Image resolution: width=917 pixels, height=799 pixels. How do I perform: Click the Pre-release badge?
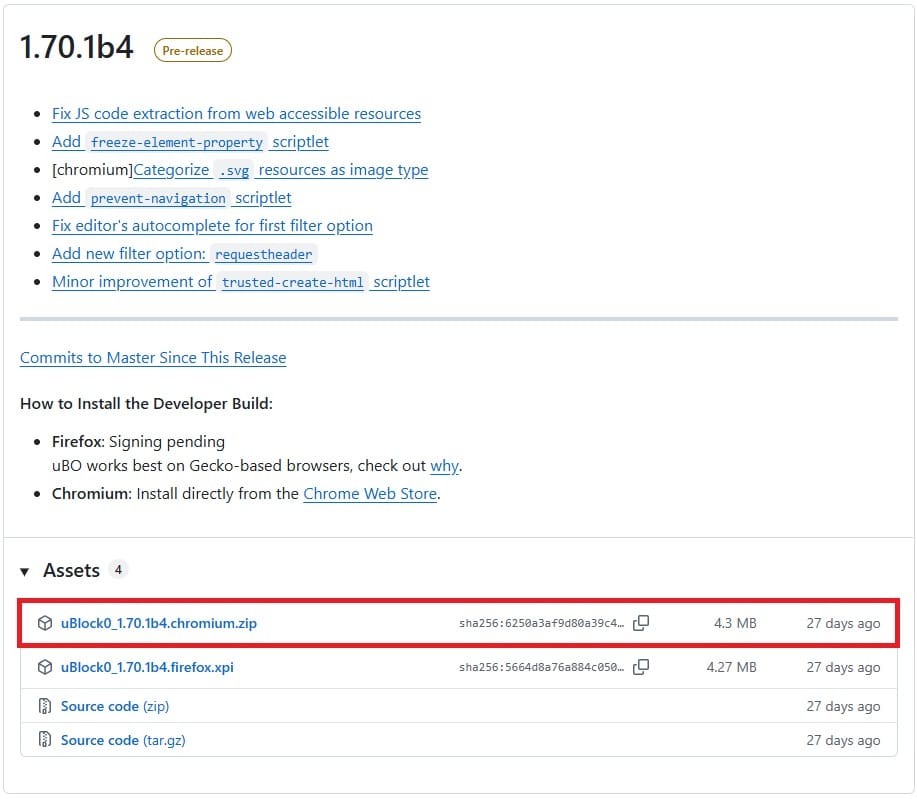pyautogui.click(x=193, y=50)
